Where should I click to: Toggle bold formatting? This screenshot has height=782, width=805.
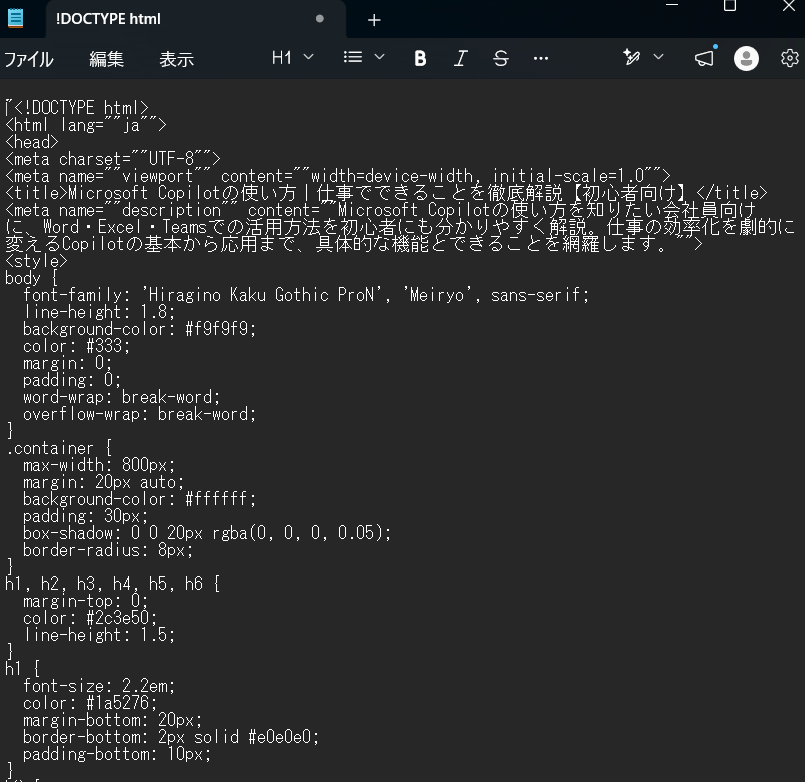tap(420, 59)
